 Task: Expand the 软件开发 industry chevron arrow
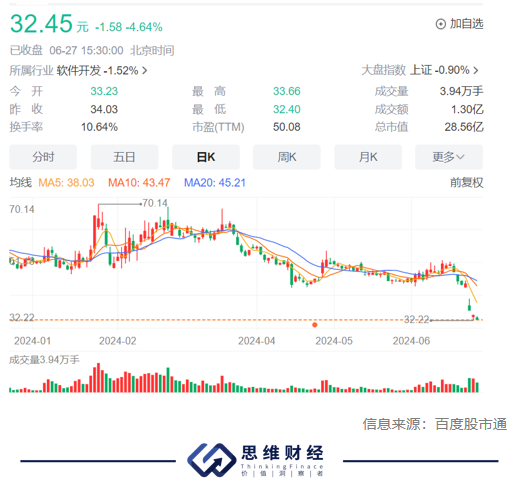coord(144,71)
